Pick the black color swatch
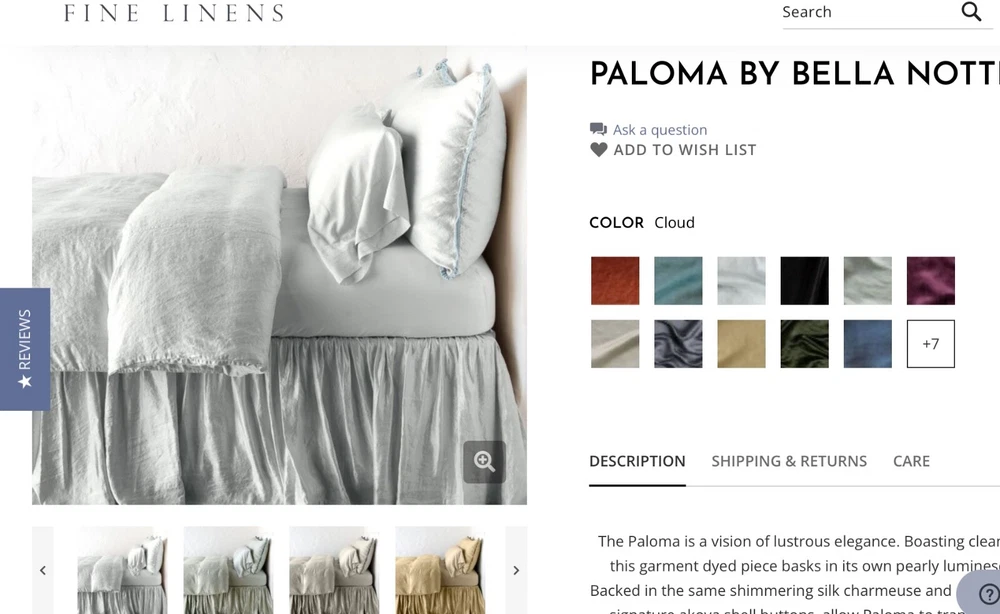1000x614 pixels. 804,281
